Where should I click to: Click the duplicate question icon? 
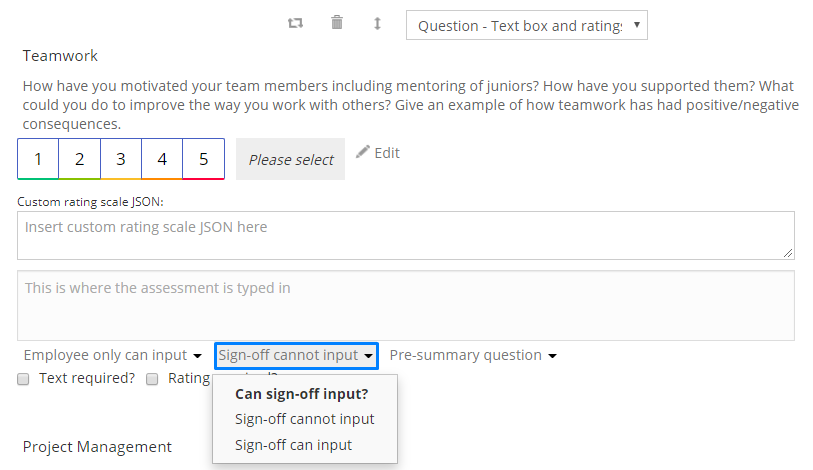pos(296,23)
